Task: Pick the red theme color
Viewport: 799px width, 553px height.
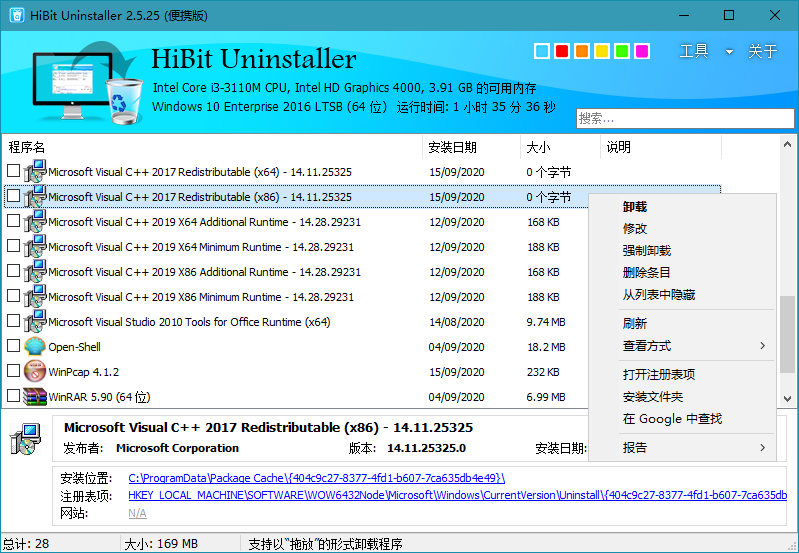Action: [562, 51]
